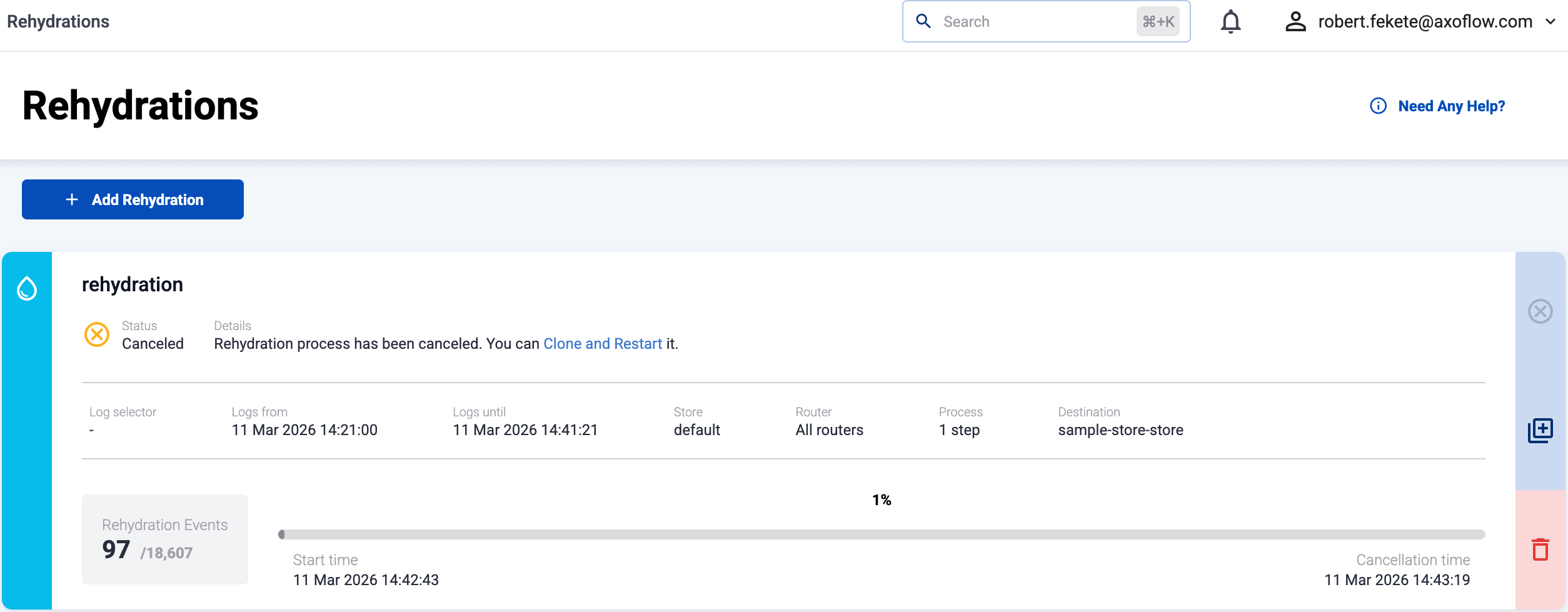Click the water drop rehydration icon
The width and height of the screenshot is (1568, 612).
pyautogui.click(x=27, y=289)
